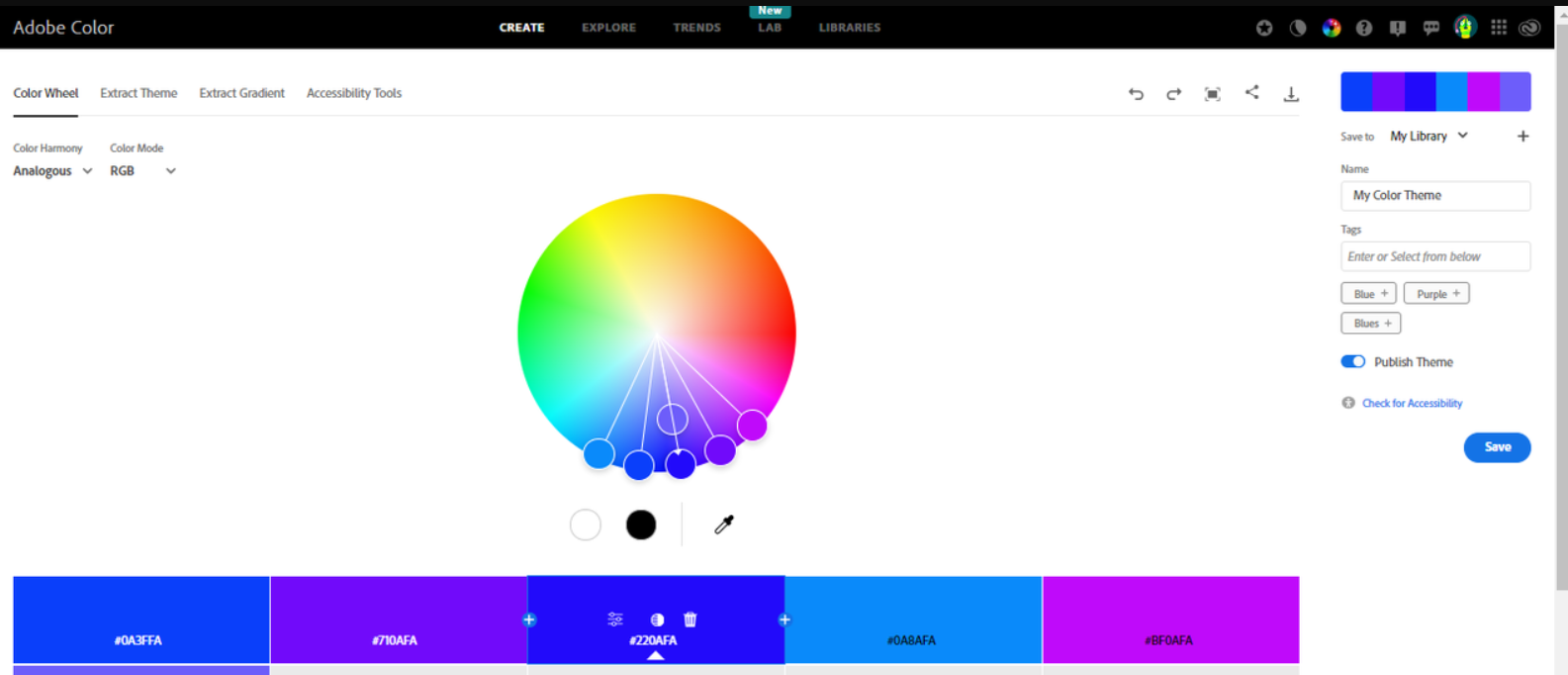Open the starred favorites icon in header
The height and width of the screenshot is (675, 1568).
click(1264, 28)
